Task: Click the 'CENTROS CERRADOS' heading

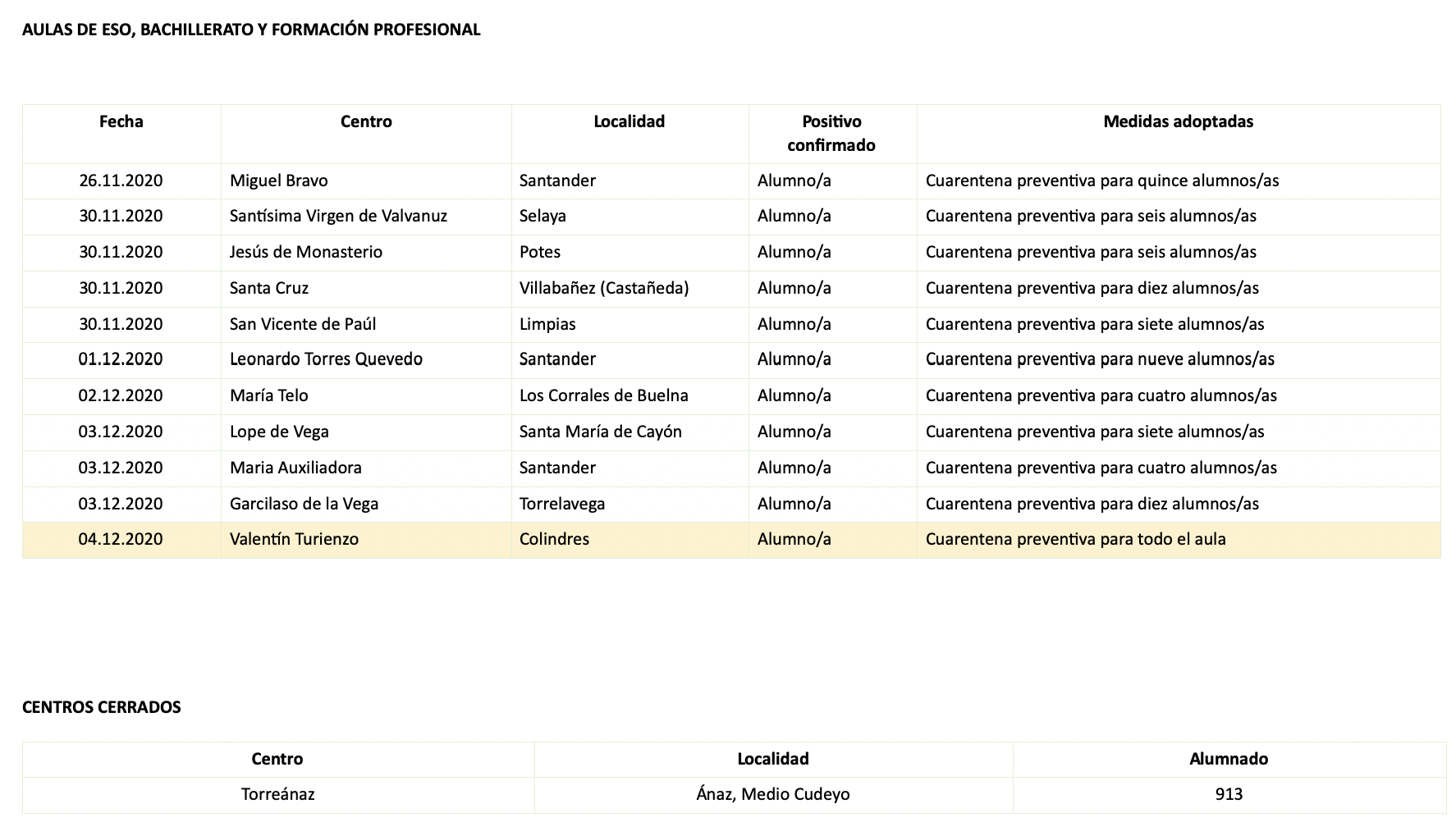Action: (102, 708)
